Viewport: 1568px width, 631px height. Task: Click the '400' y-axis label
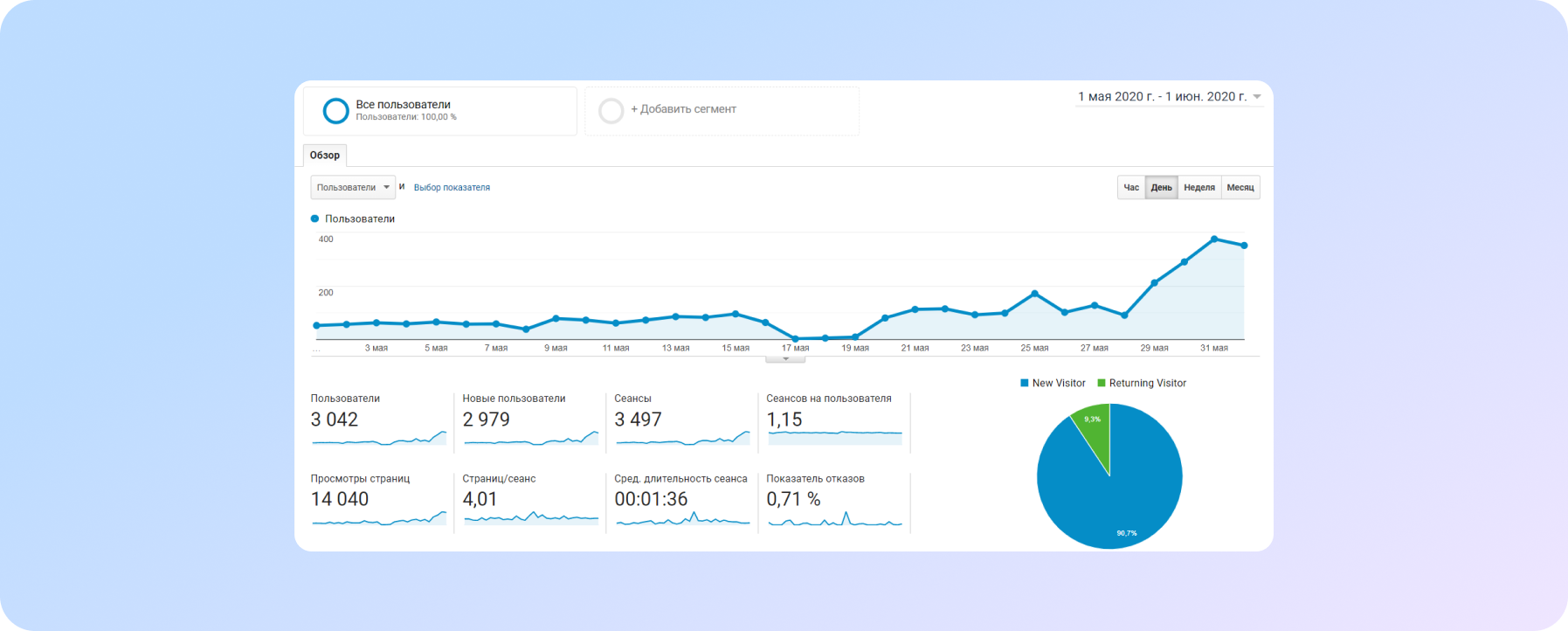(x=326, y=239)
